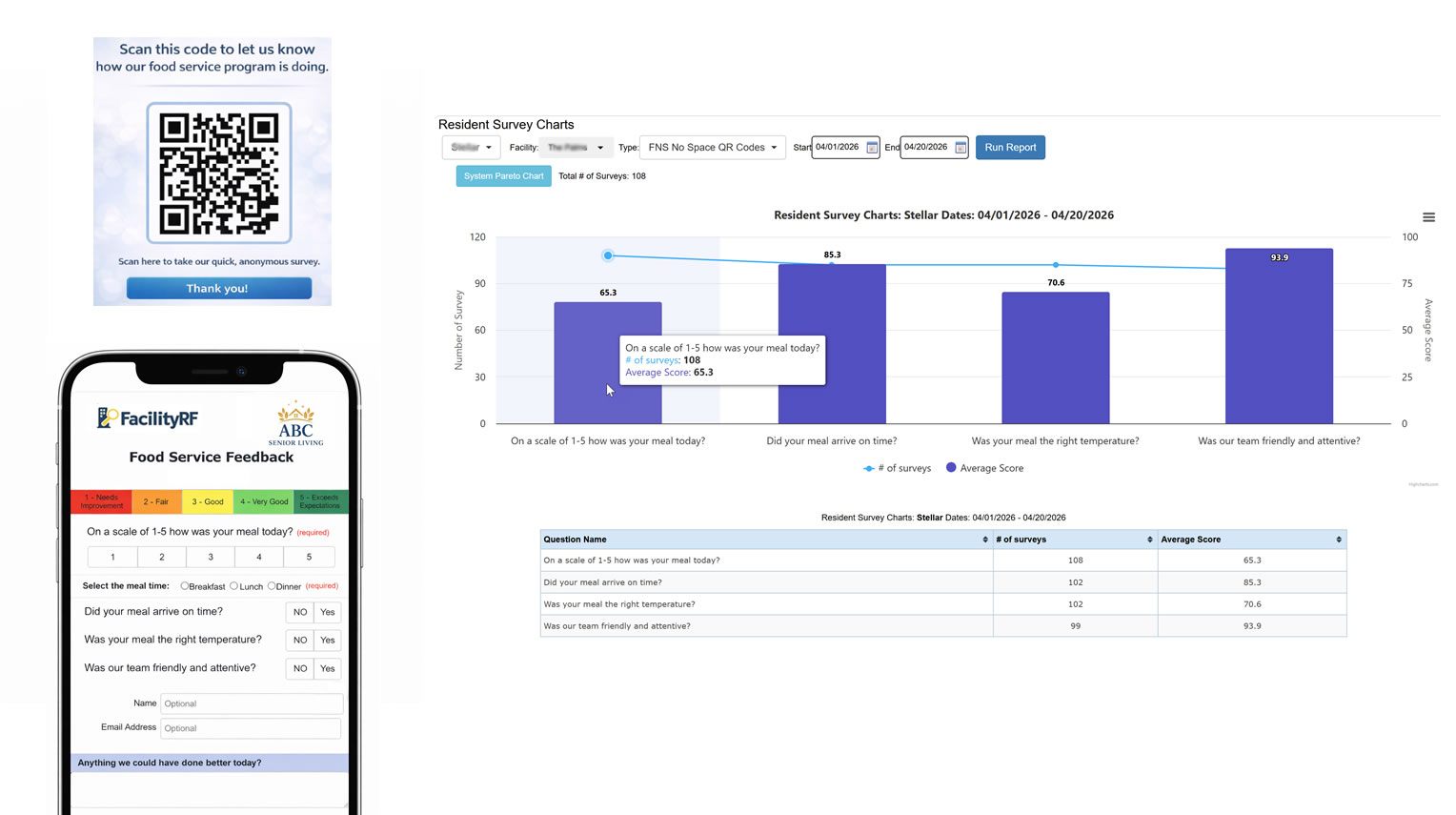
Task: Click table cell showing average score 93.9
Action: point(1252,626)
